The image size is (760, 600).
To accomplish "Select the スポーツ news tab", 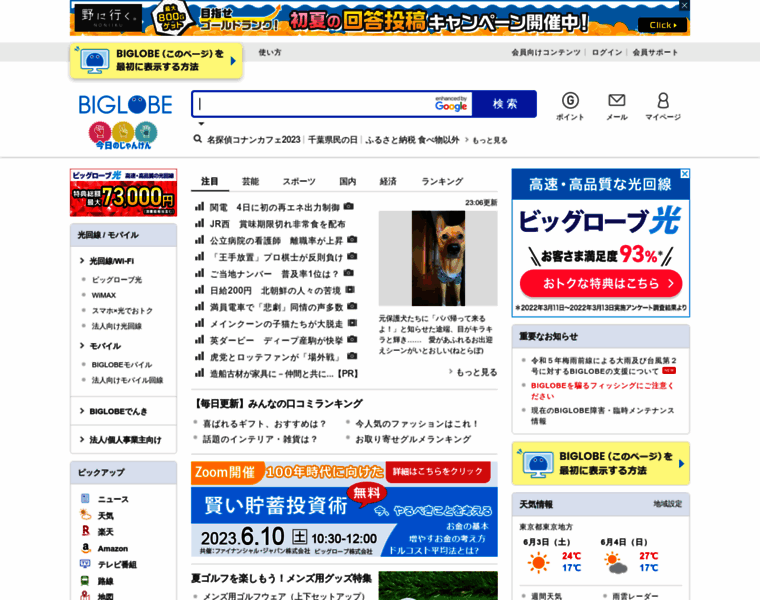I will 299,181.
